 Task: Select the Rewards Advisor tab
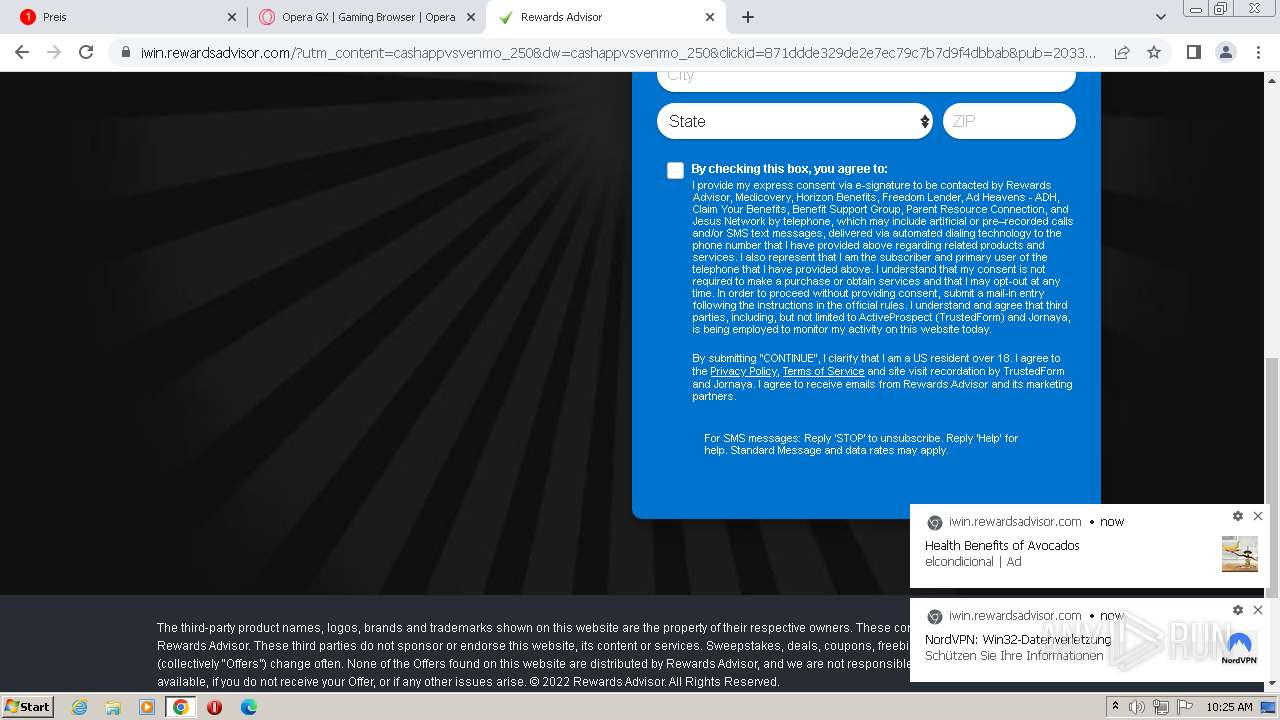click(605, 17)
